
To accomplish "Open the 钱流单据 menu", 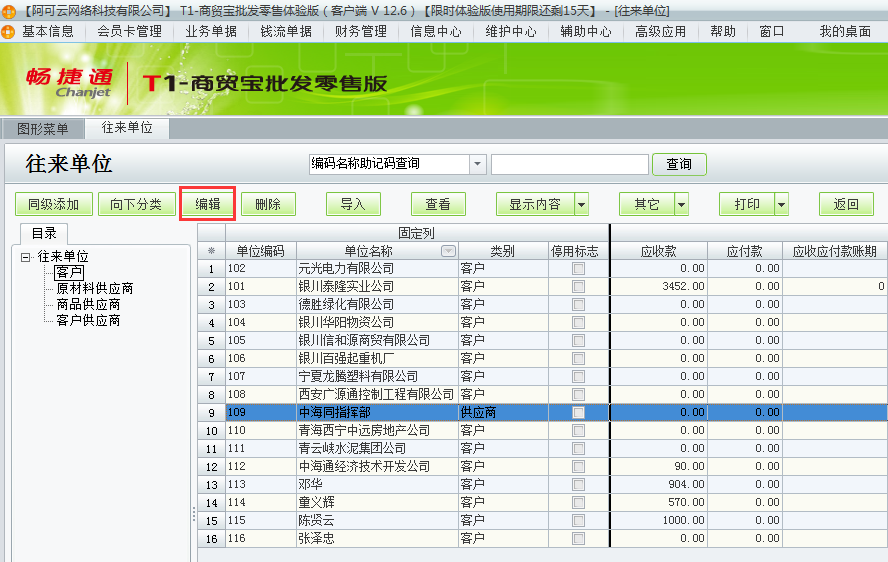I will [286, 32].
